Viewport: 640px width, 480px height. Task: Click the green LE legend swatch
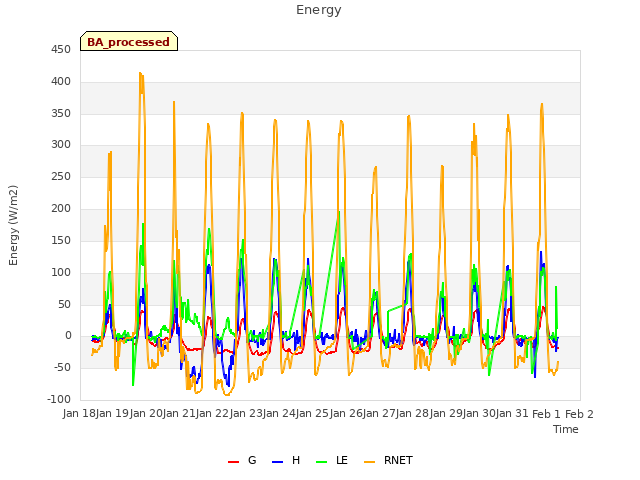point(322,462)
